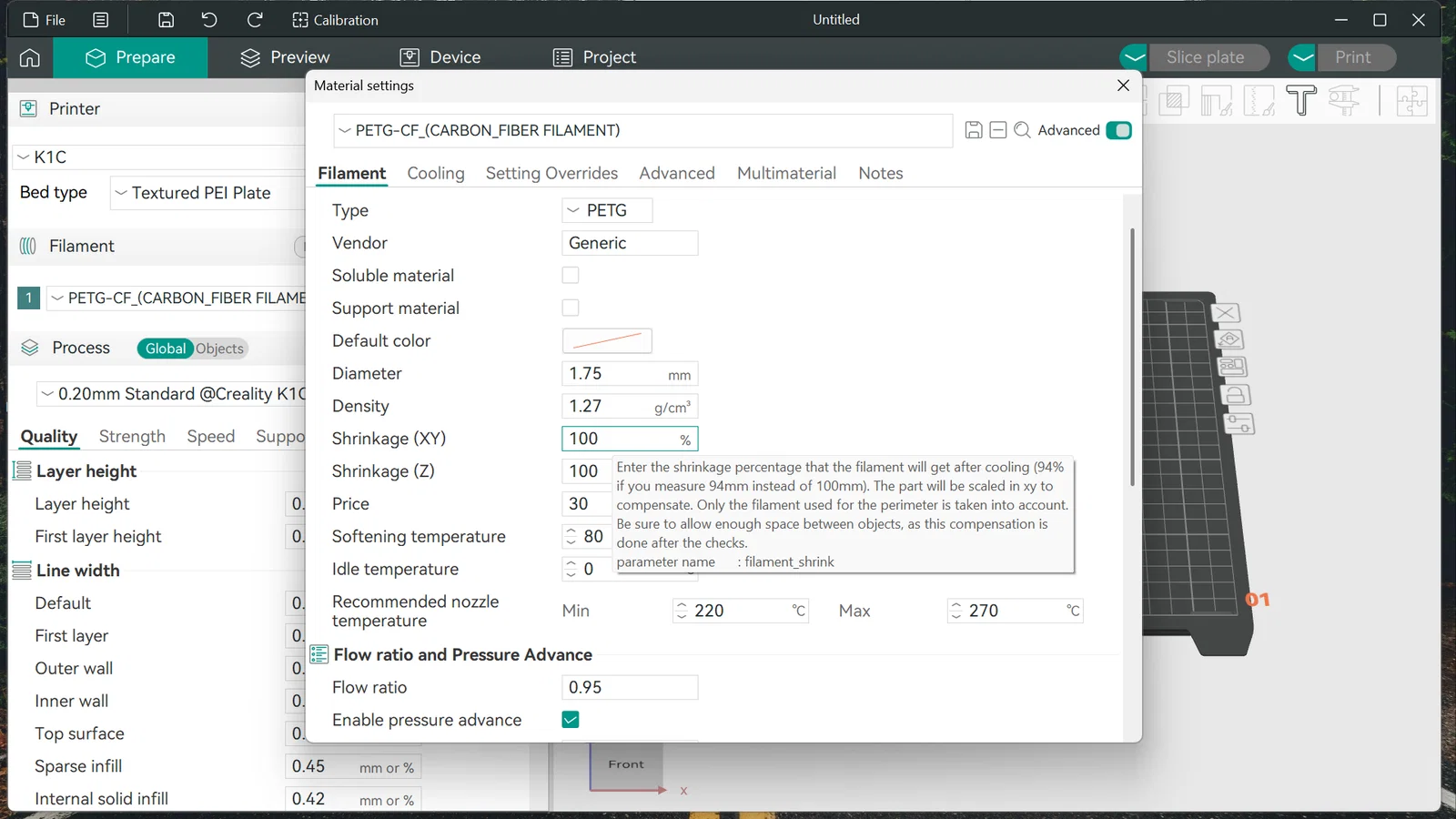Click the home icon in the tab bar
The width and height of the screenshot is (1456, 819).
click(x=30, y=57)
